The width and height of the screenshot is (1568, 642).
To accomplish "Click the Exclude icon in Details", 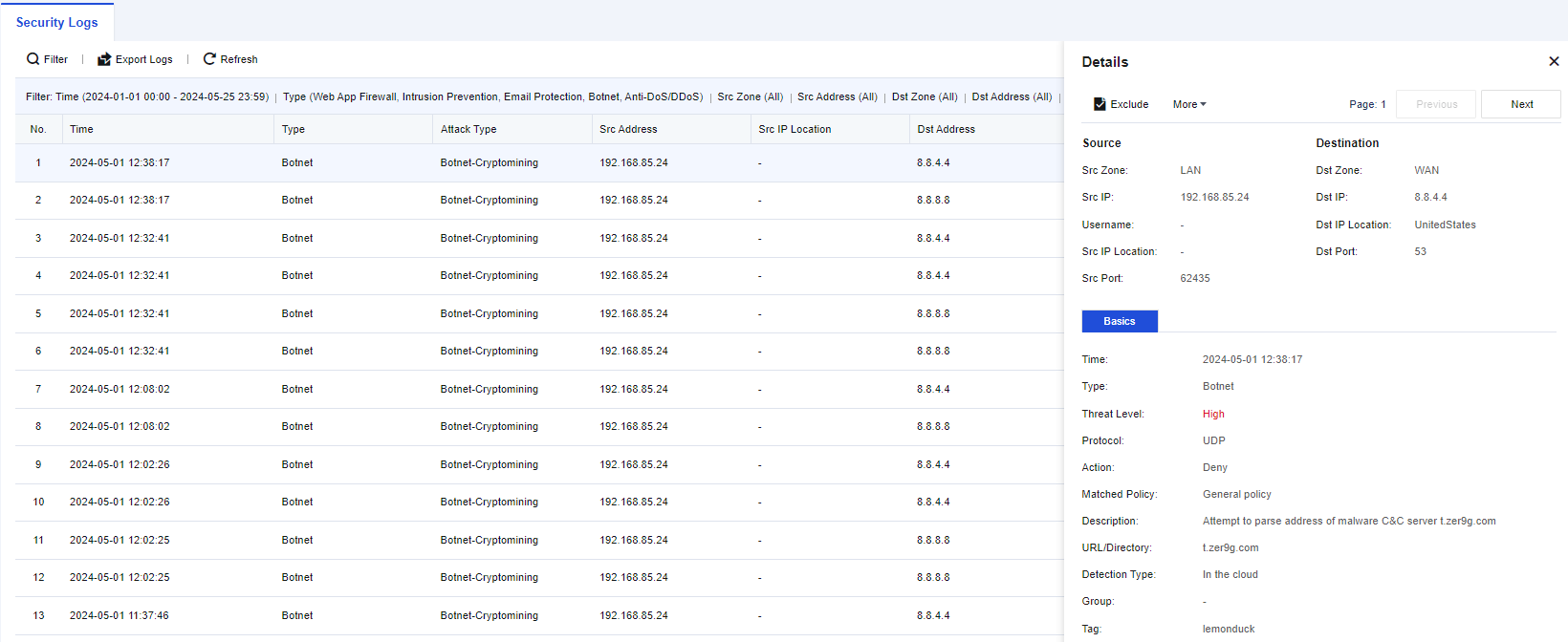I will coord(1100,104).
